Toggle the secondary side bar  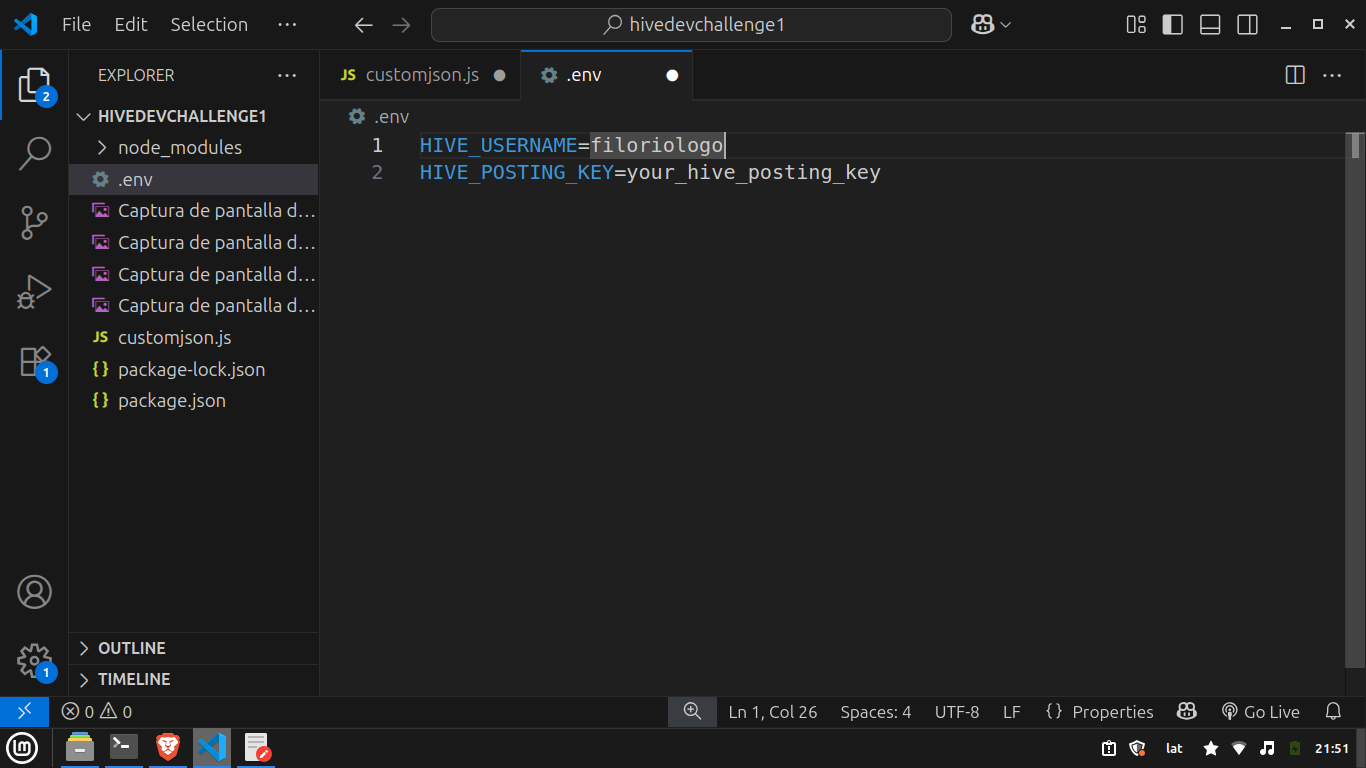1247,25
